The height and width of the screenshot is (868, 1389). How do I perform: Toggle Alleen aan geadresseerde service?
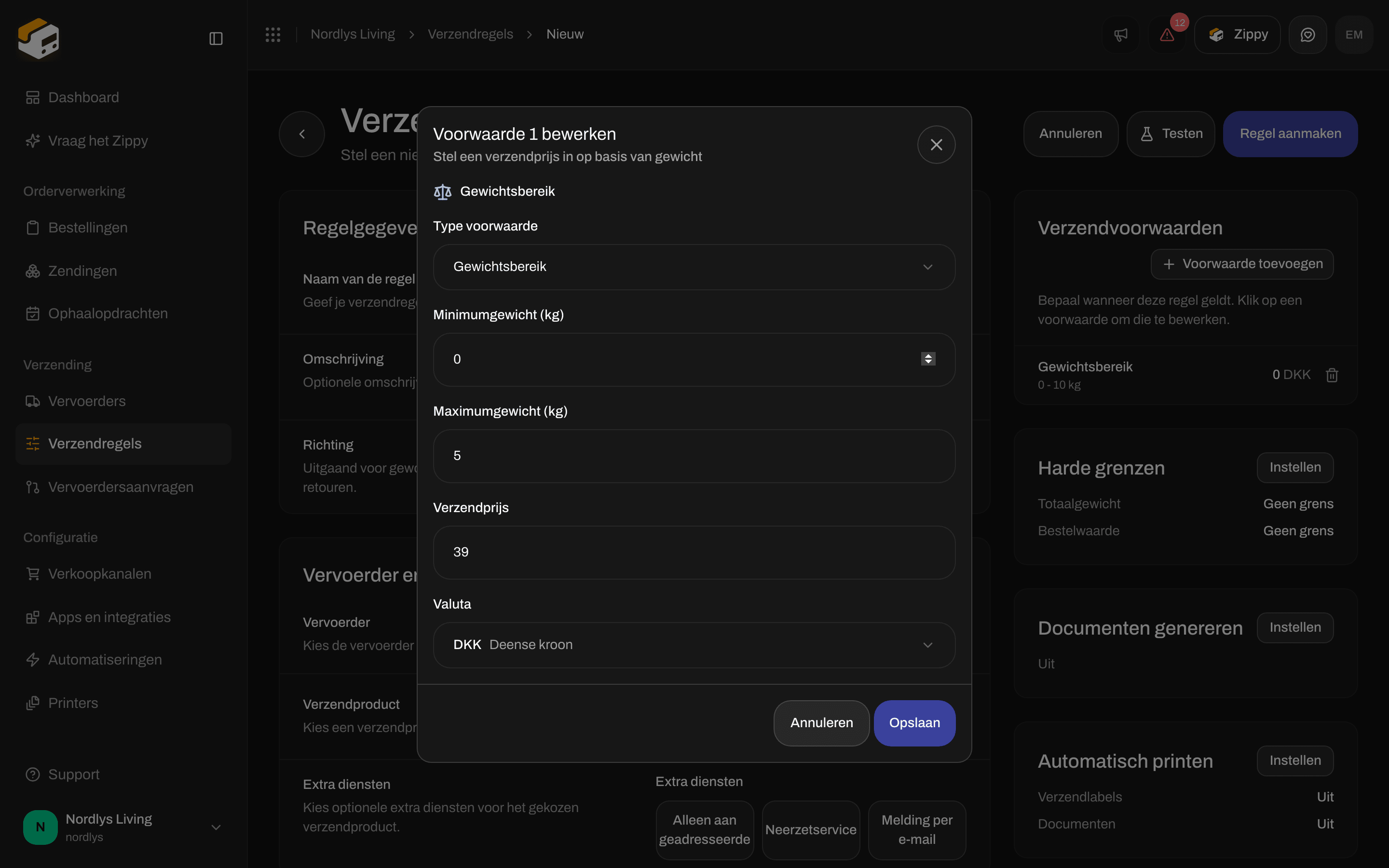tap(704, 830)
